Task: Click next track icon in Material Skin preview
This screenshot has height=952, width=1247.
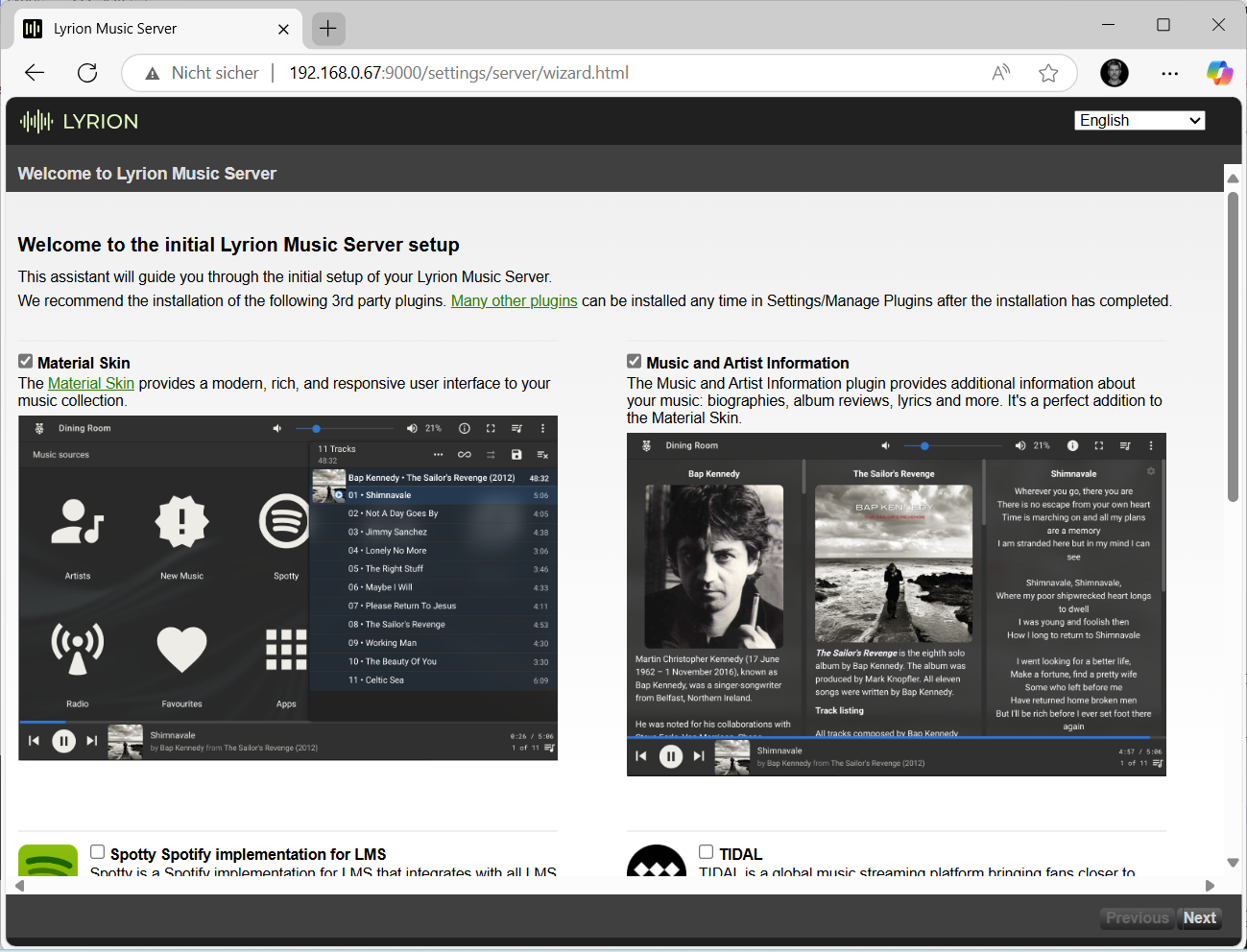Action: (92, 741)
